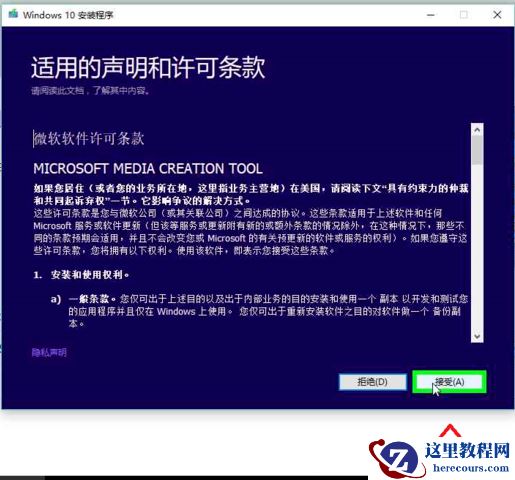
Task: Minimize the Windows 10 安装程序 window
Action: (x=431, y=15)
